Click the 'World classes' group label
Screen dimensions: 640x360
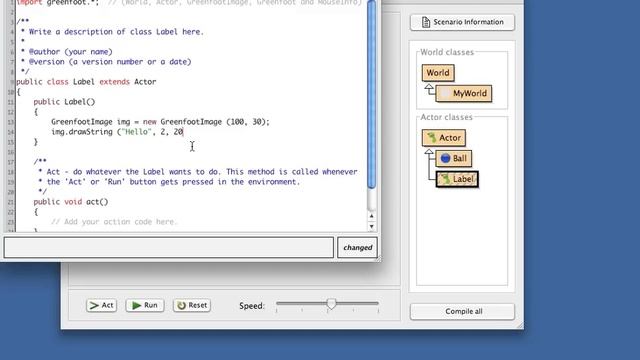pos(447,52)
